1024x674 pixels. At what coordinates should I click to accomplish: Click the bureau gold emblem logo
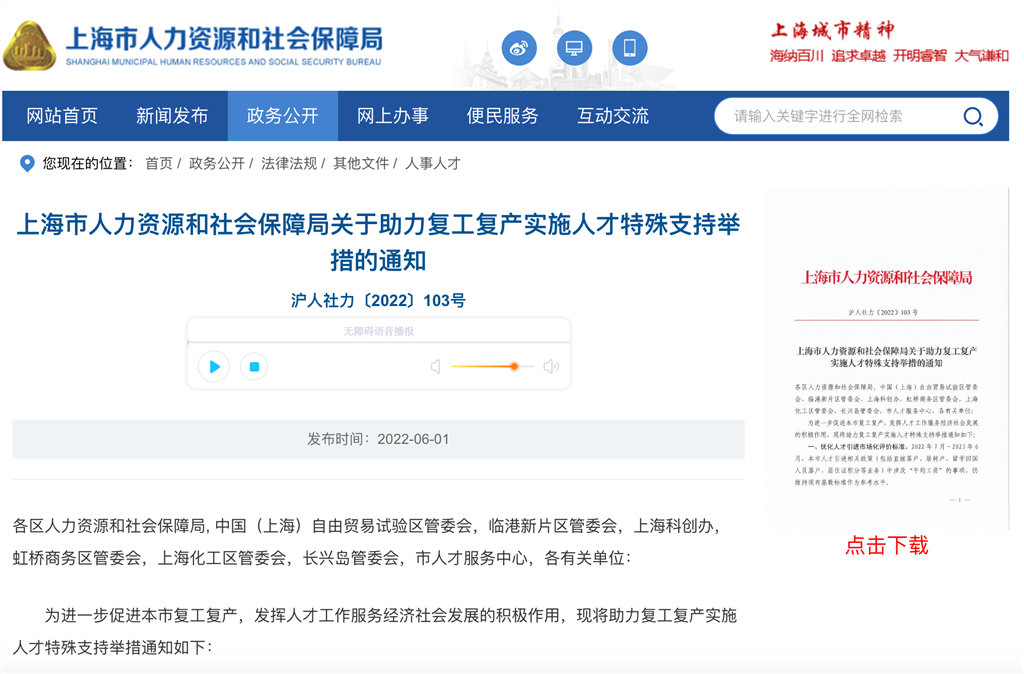29,46
